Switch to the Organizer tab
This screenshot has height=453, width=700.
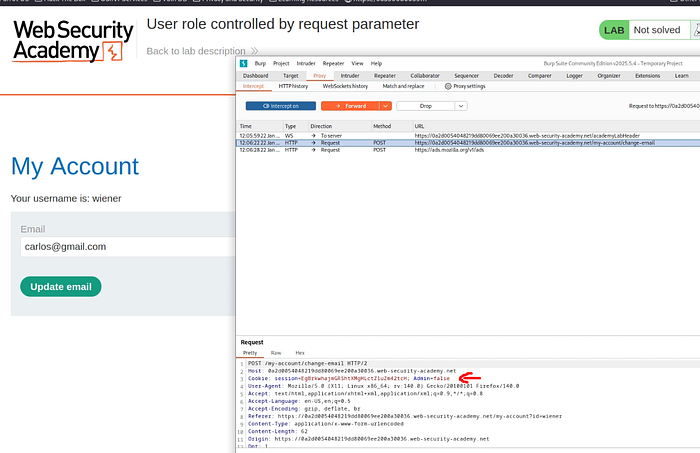click(609, 76)
